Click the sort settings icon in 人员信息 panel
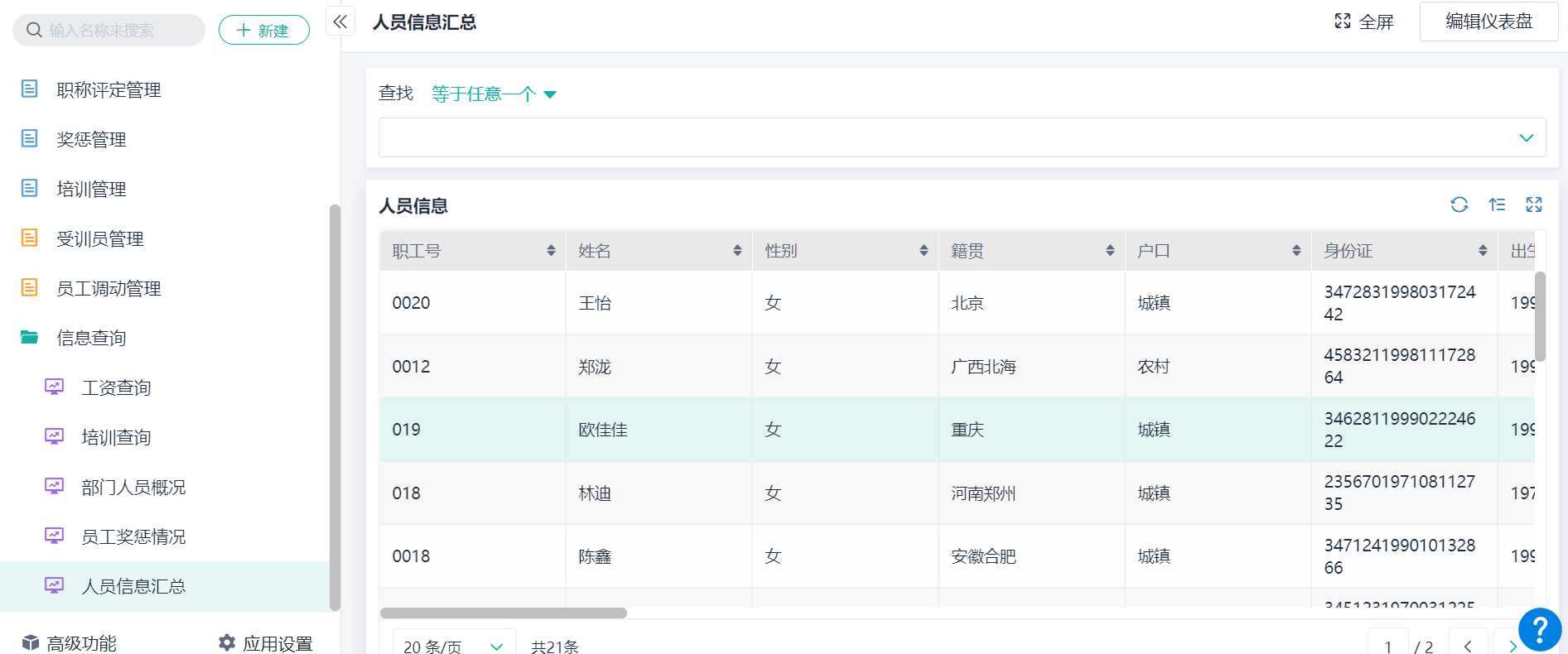Viewport: 1568px width, 654px height. pyautogui.click(x=1497, y=204)
